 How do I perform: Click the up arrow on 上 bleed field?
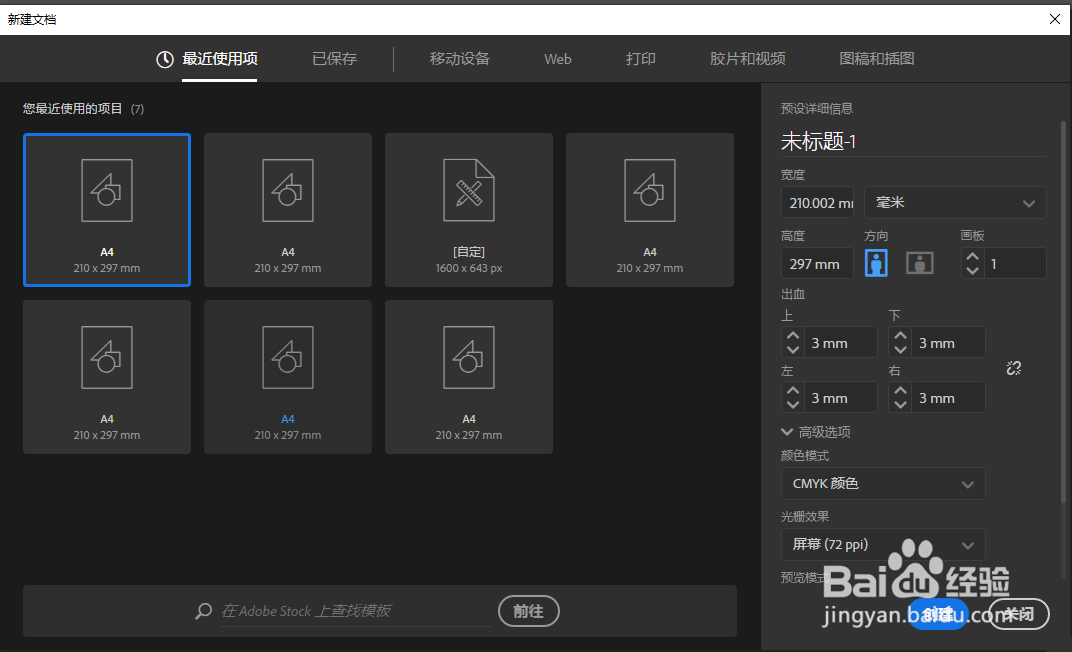coord(792,336)
